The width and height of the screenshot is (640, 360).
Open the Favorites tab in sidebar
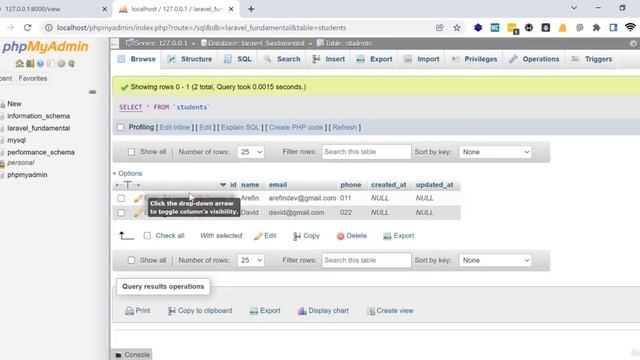(x=33, y=78)
